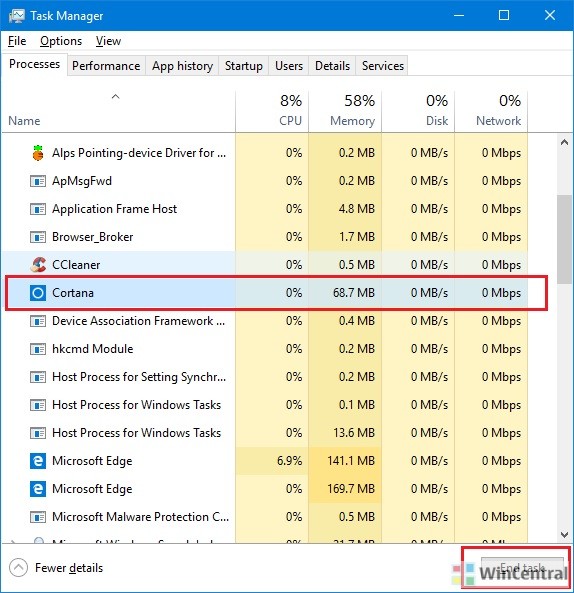The height and width of the screenshot is (593, 574).
Task: Select Microsoft Malware Protection C... row
Action: coord(265,517)
